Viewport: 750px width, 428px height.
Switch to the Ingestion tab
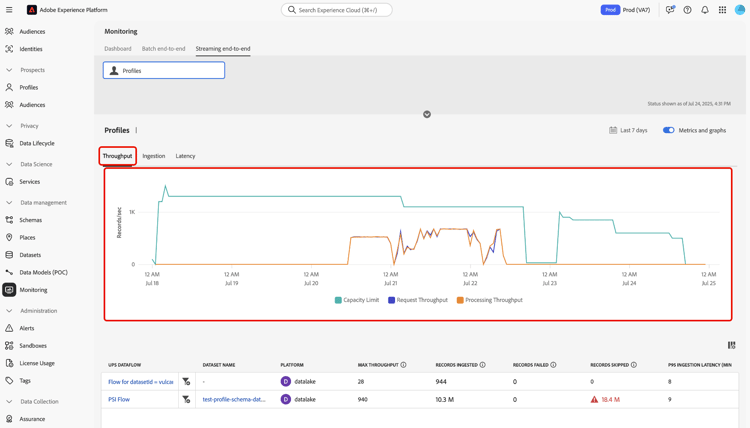[154, 156]
